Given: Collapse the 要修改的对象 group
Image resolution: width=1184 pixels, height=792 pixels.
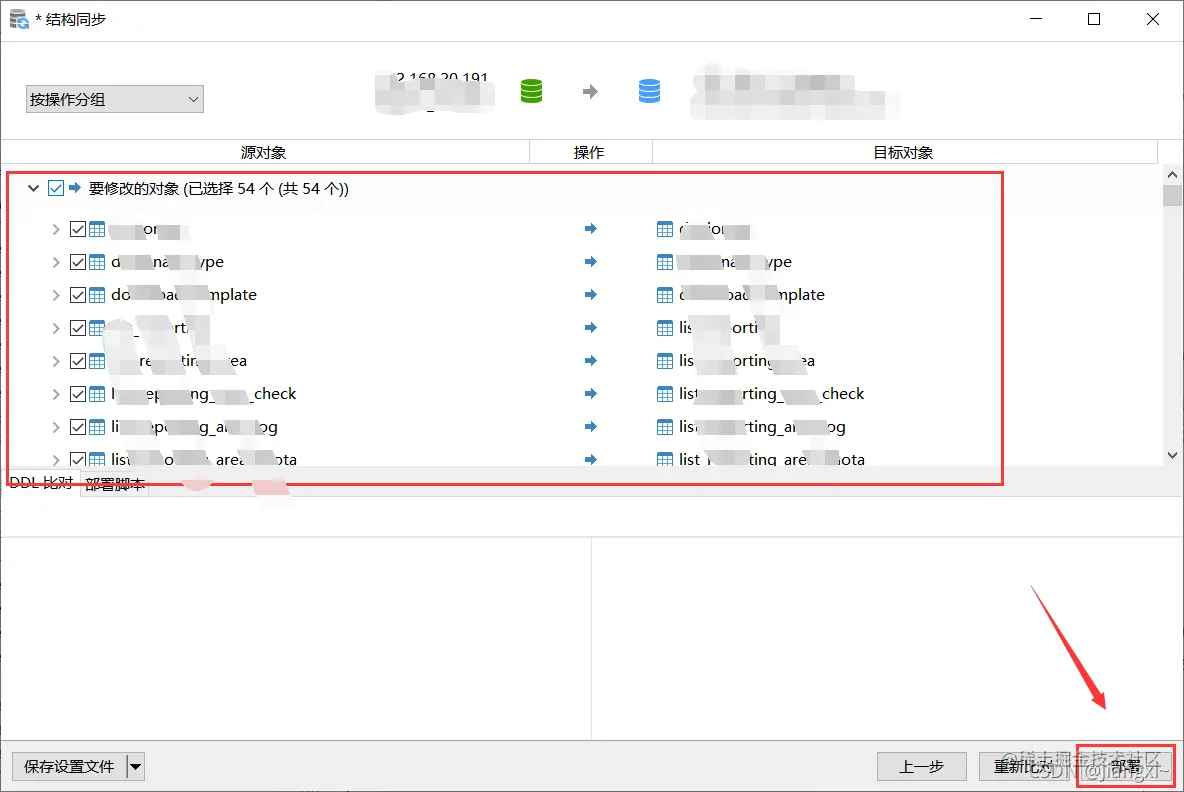Looking at the screenshot, I should (33, 188).
